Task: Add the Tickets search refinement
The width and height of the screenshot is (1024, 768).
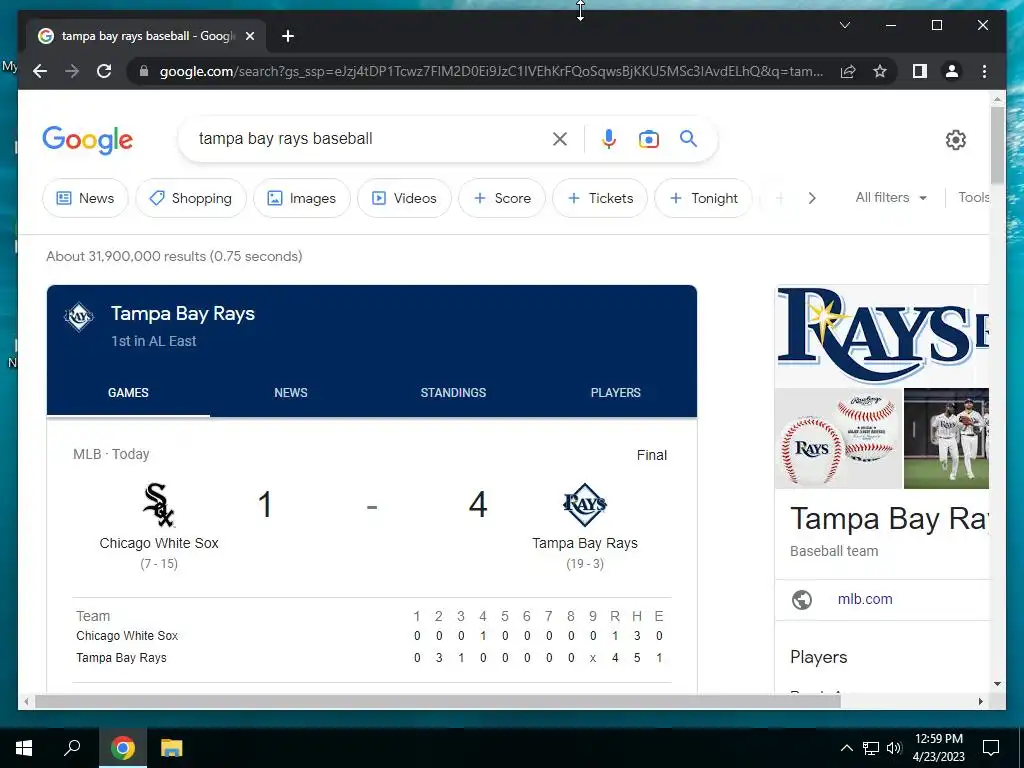Action: [600, 198]
